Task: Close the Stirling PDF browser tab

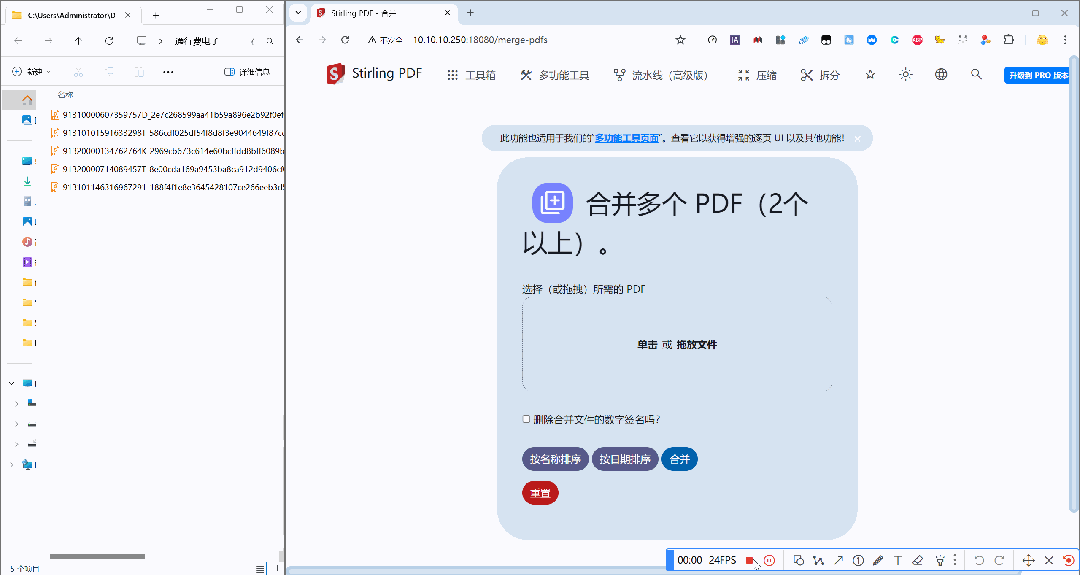Action: [448, 12]
